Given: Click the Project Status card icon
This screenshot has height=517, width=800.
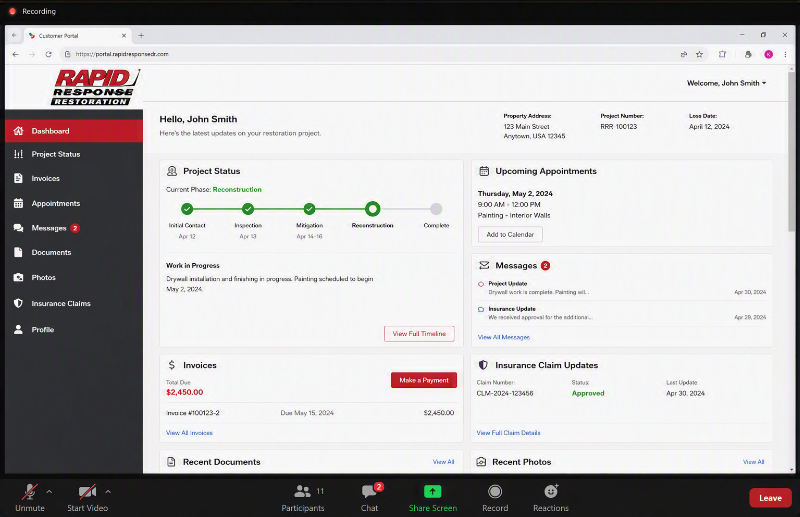Looking at the screenshot, I should [172, 171].
